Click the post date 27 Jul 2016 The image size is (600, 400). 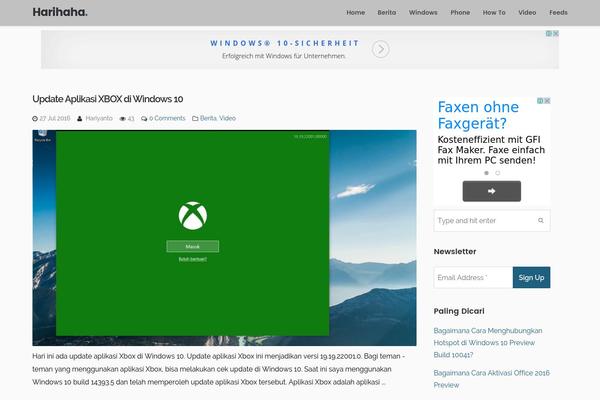(x=55, y=118)
